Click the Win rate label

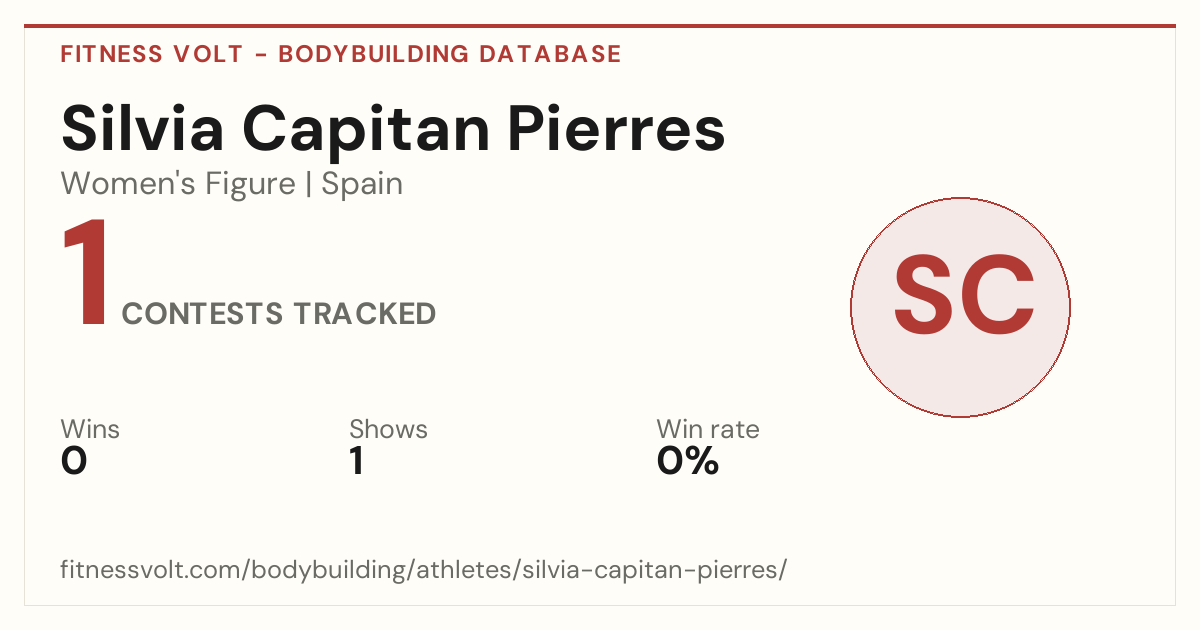coord(708,429)
